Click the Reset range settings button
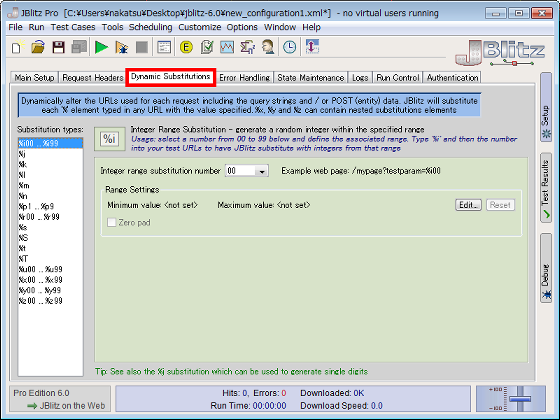Screen dimensions: 560x420 (500, 205)
